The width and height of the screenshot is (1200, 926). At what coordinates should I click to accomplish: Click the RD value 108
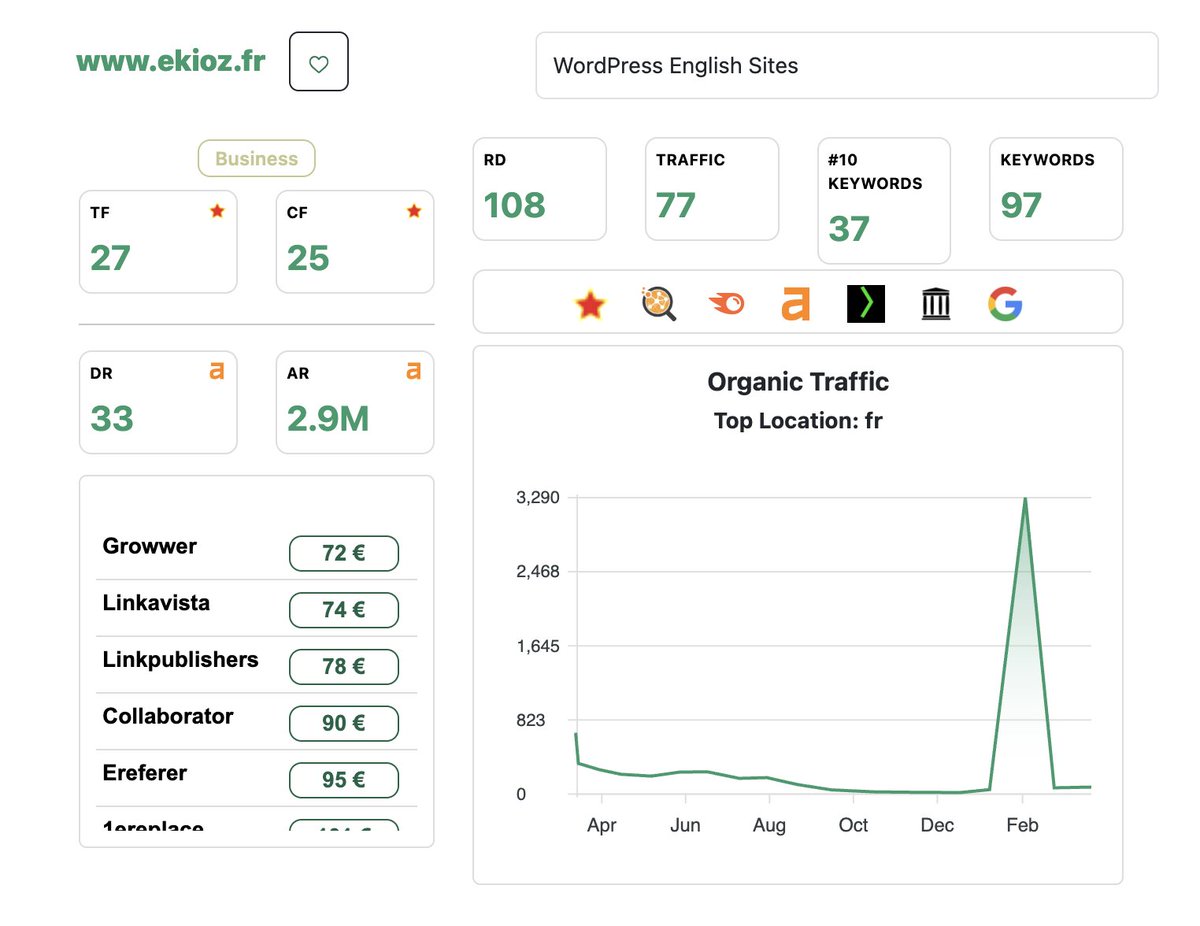click(x=515, y=205)
